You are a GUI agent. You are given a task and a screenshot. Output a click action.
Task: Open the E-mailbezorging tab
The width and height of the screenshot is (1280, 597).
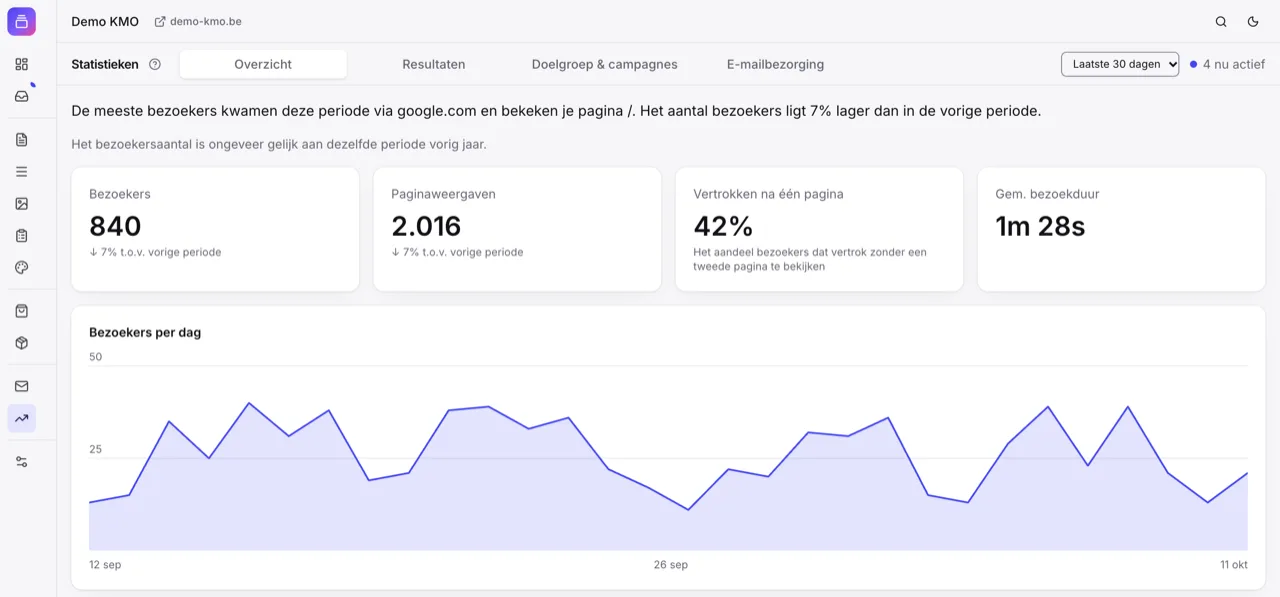click(x=775, y=64)
